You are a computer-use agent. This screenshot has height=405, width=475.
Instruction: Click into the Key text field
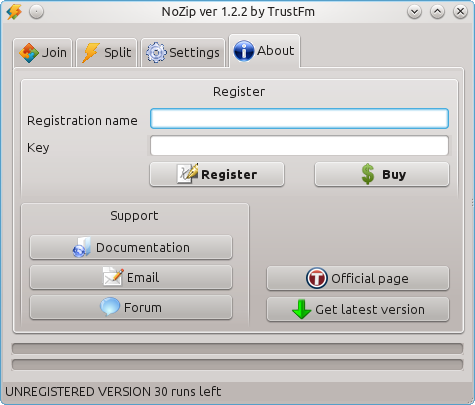click(x=299, y=146)
